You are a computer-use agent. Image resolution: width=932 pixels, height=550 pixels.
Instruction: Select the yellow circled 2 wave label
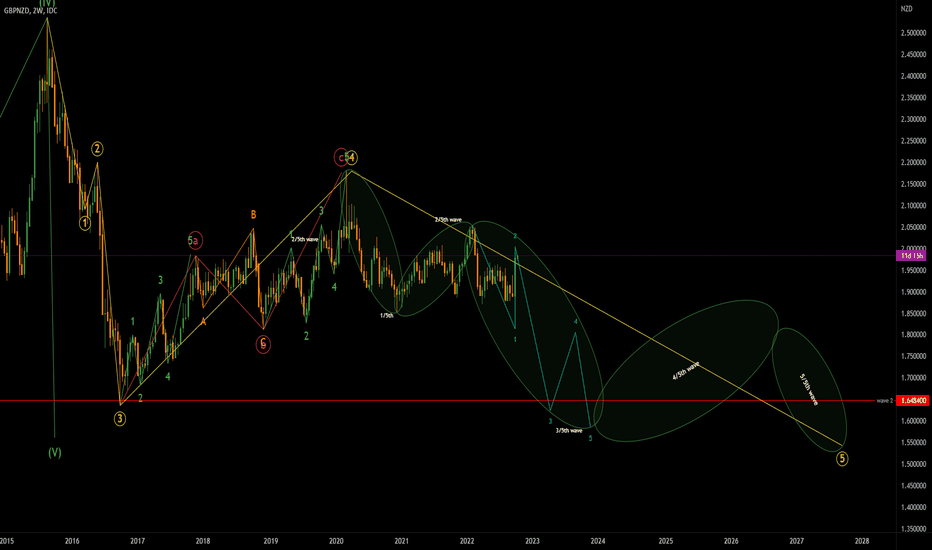[97, 149]
